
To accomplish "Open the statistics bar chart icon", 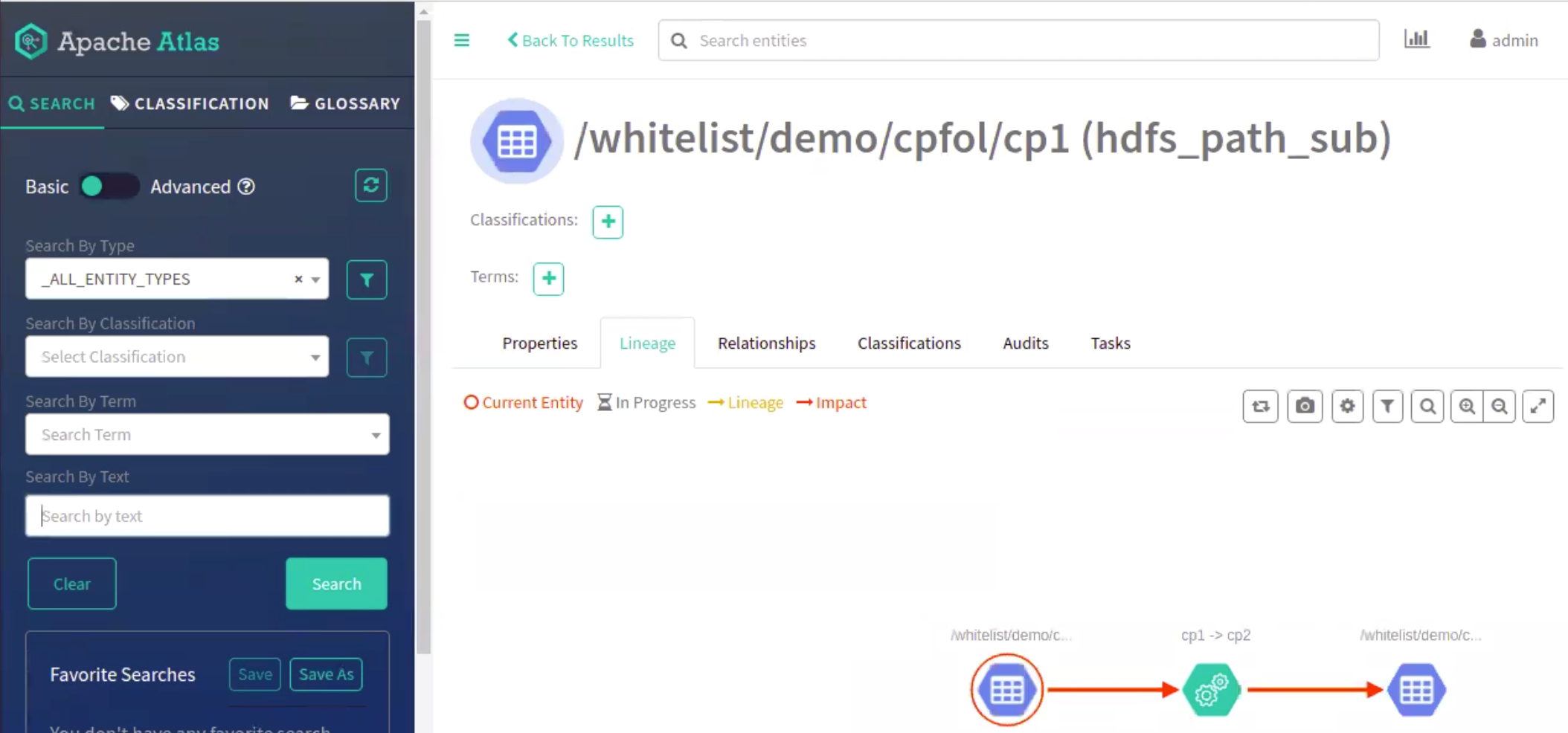I will click(1416, 39).
